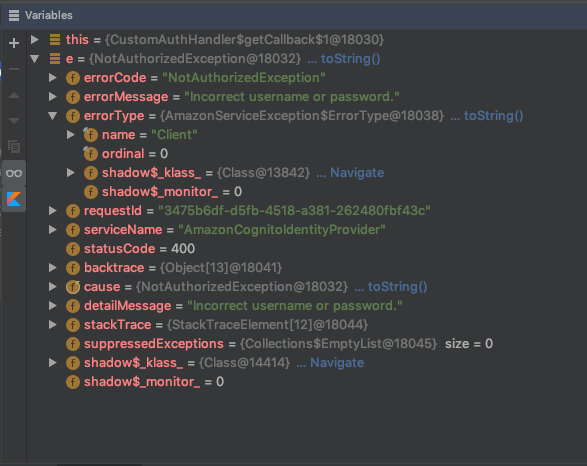
Task: Collapse the errorType field
Action: click(53, 116)
